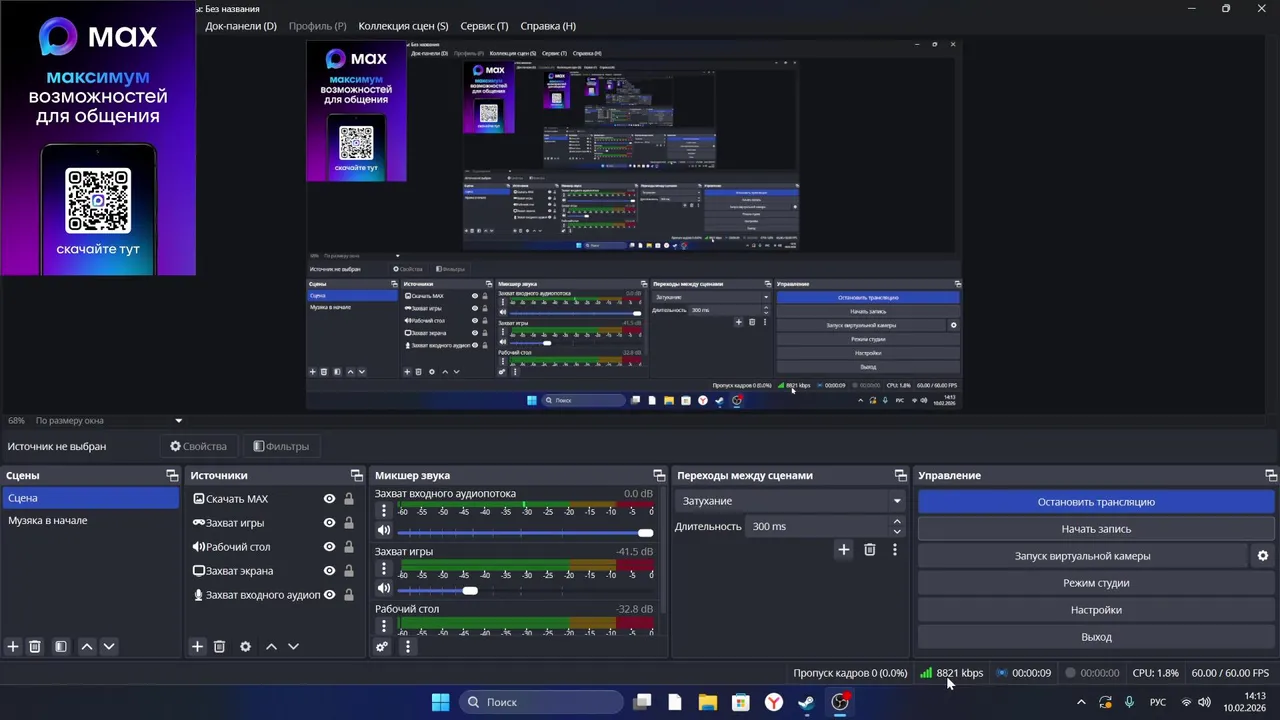The height and width of the screenshot is (720, 1280).
Task: Click Поиск taskbar search box
Action: point(543,702)
